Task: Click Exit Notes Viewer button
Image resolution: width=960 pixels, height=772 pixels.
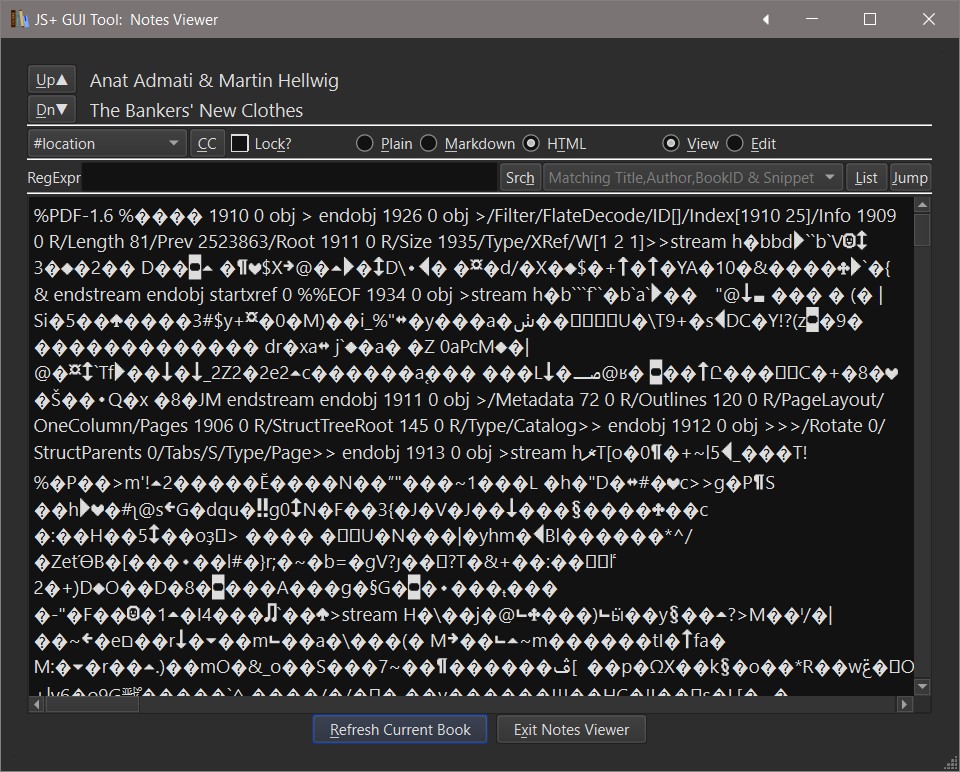Action: click(571, 730)
